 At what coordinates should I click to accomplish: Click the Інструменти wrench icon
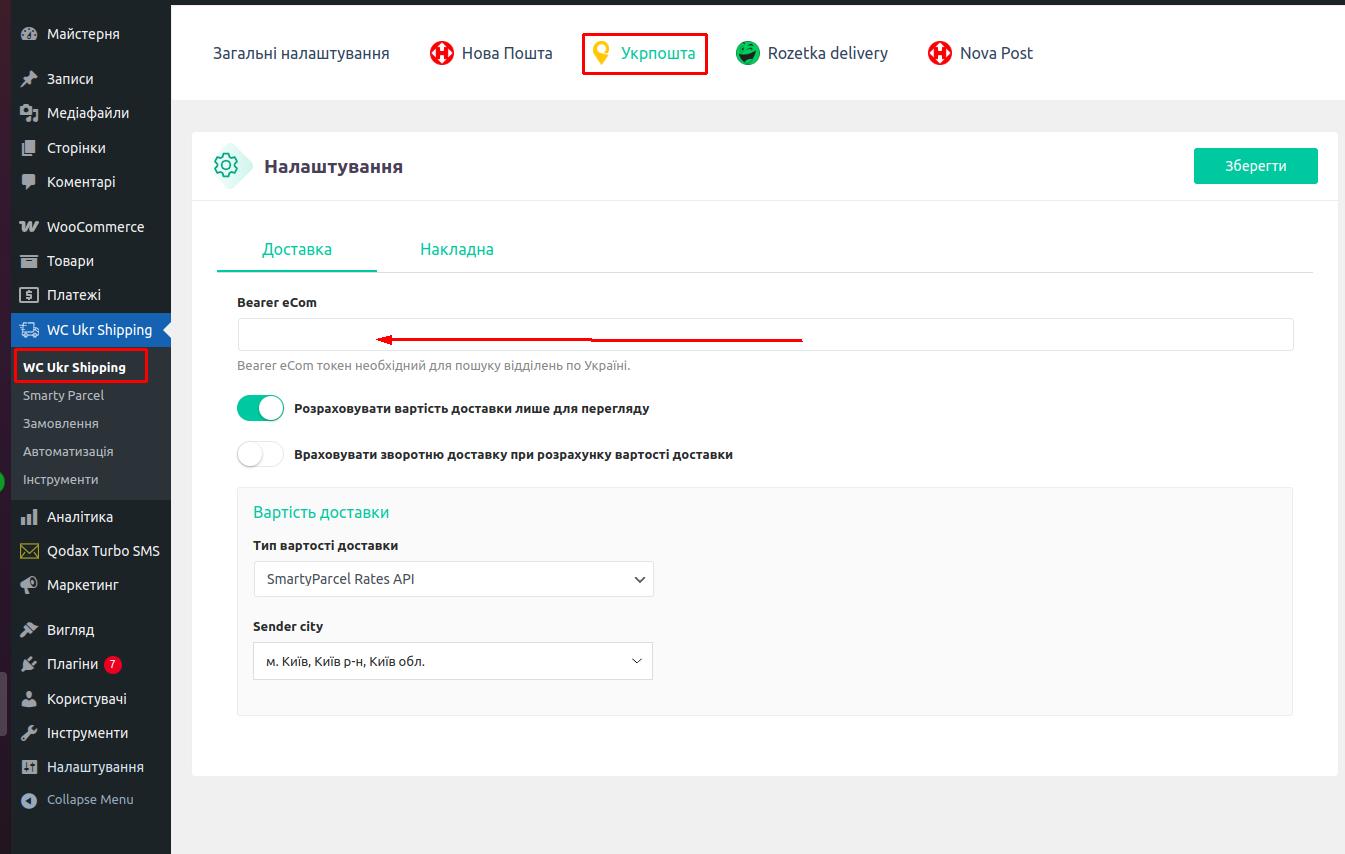pos(29,733)
